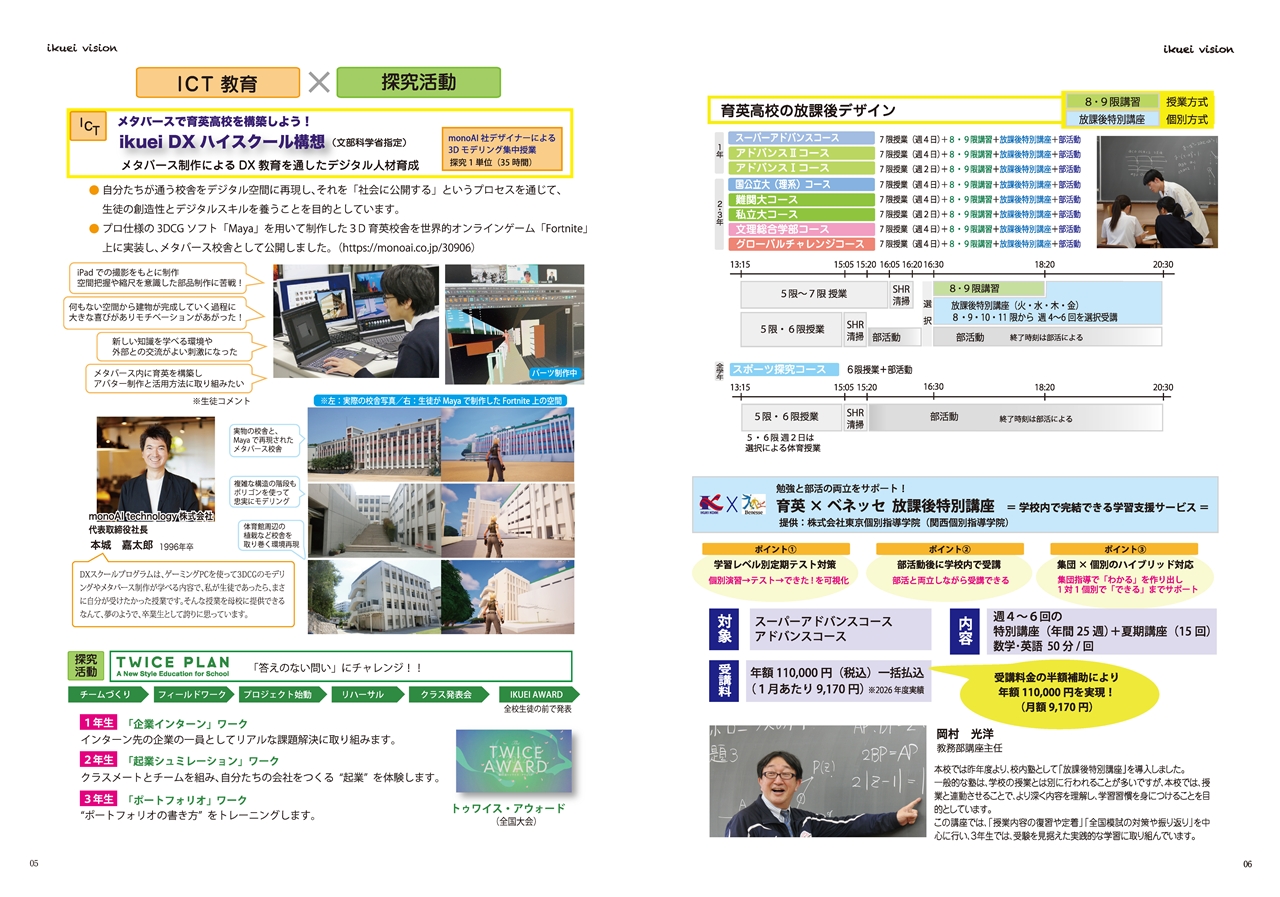Click the 'チームづくり' step arrow
Screen dimensions: 1280x897
(x=106, y=694)
